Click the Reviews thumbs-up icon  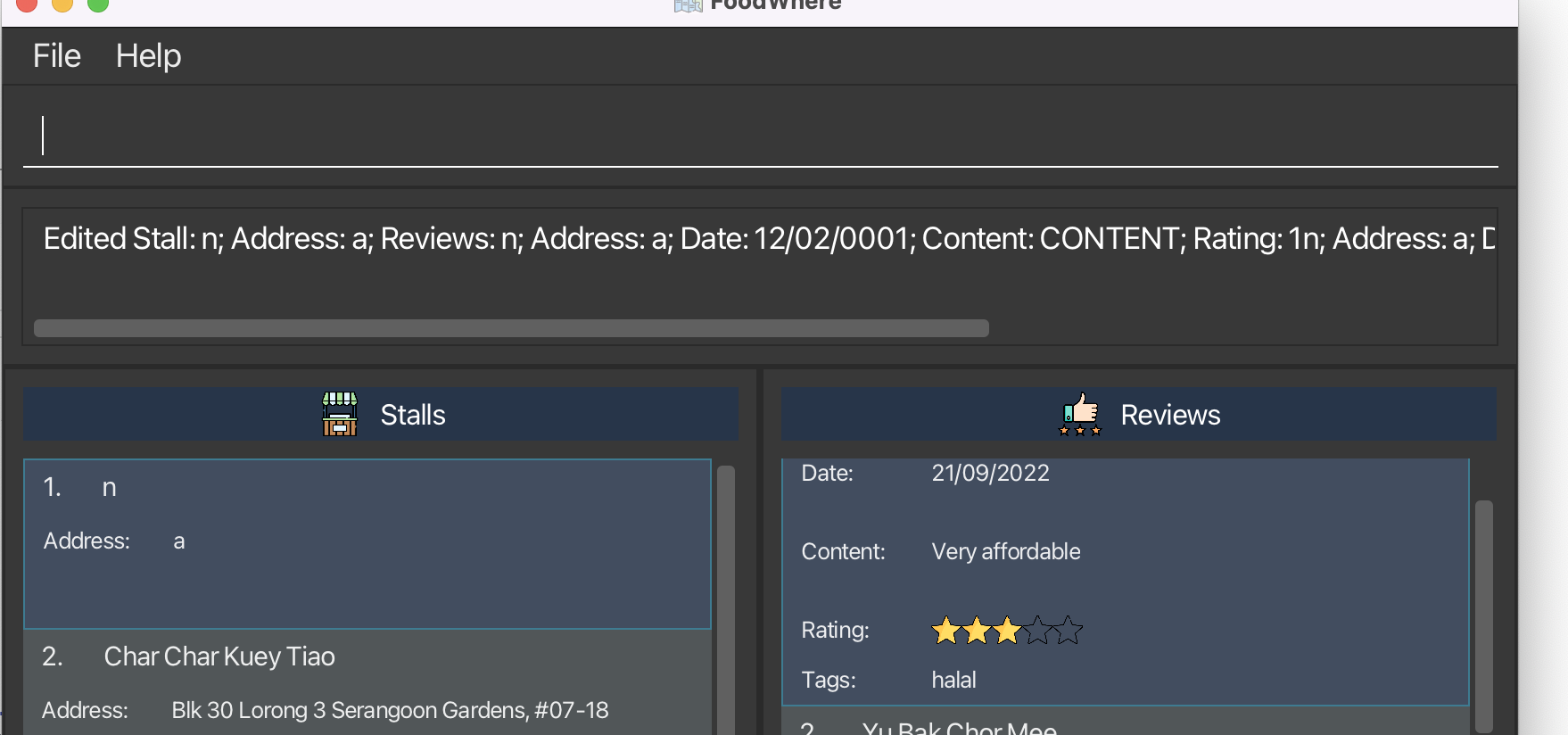1080,414
